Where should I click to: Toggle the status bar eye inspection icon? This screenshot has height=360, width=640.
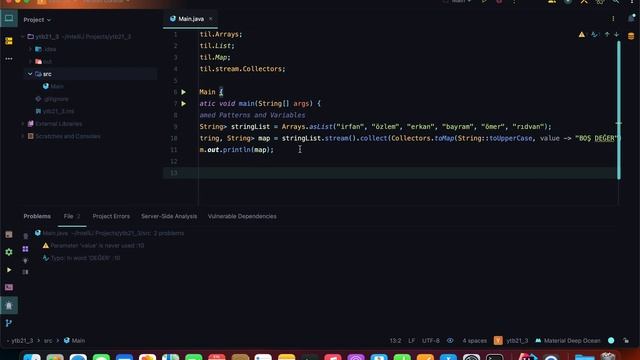(450, 340)
